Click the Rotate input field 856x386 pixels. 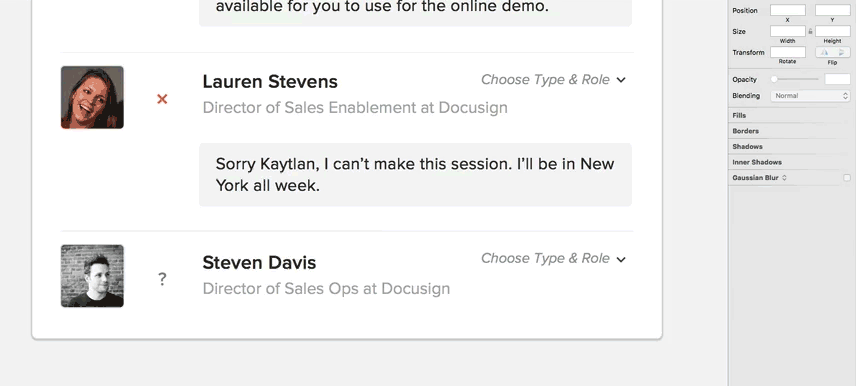788,52
